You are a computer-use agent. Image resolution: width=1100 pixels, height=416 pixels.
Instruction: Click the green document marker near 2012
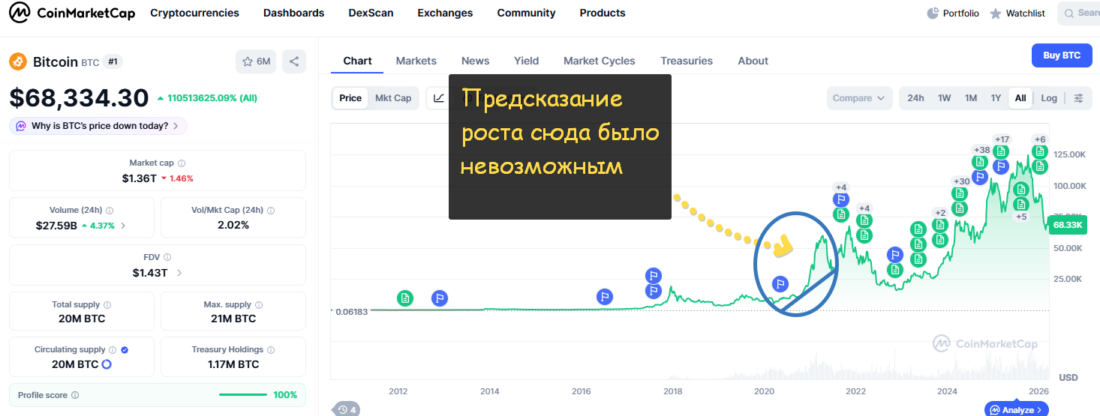(405, 298)
